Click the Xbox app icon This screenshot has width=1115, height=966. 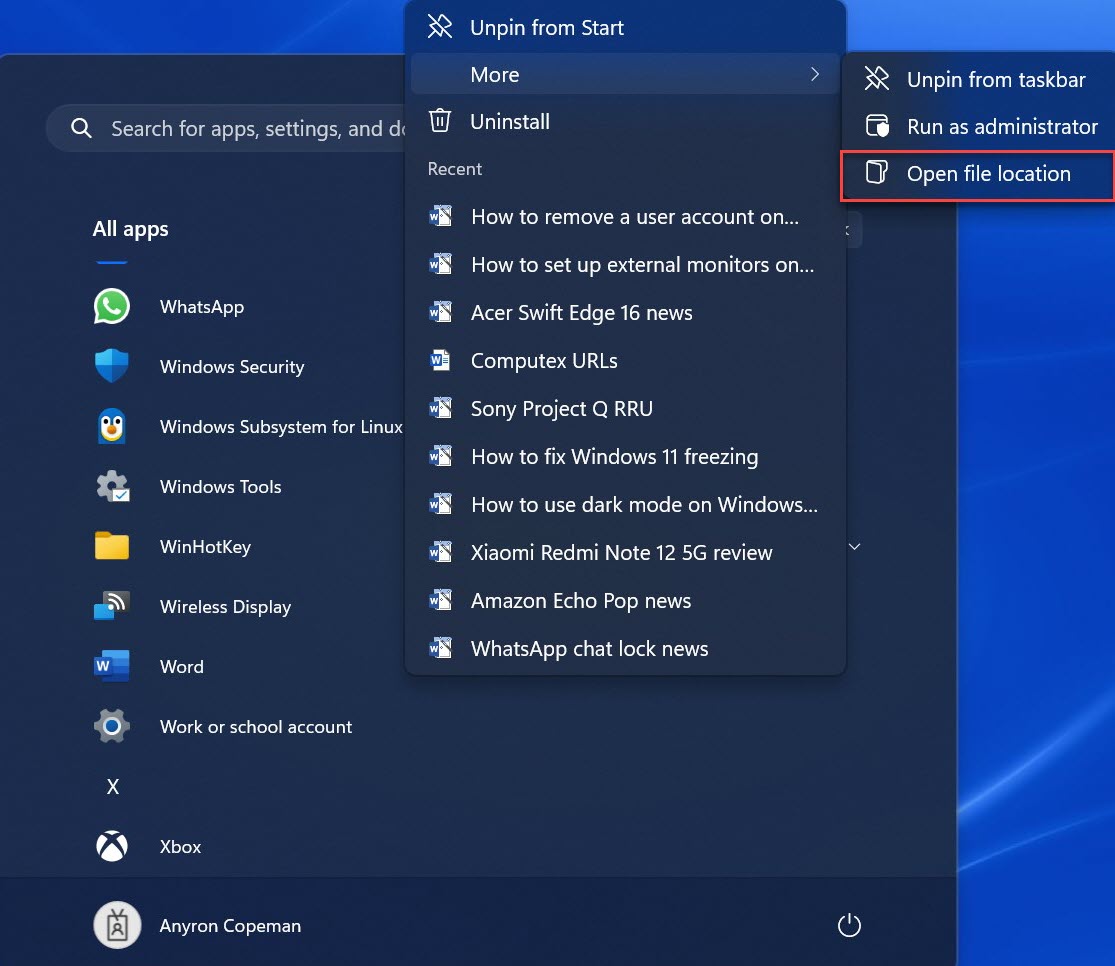tap(112, 846)
